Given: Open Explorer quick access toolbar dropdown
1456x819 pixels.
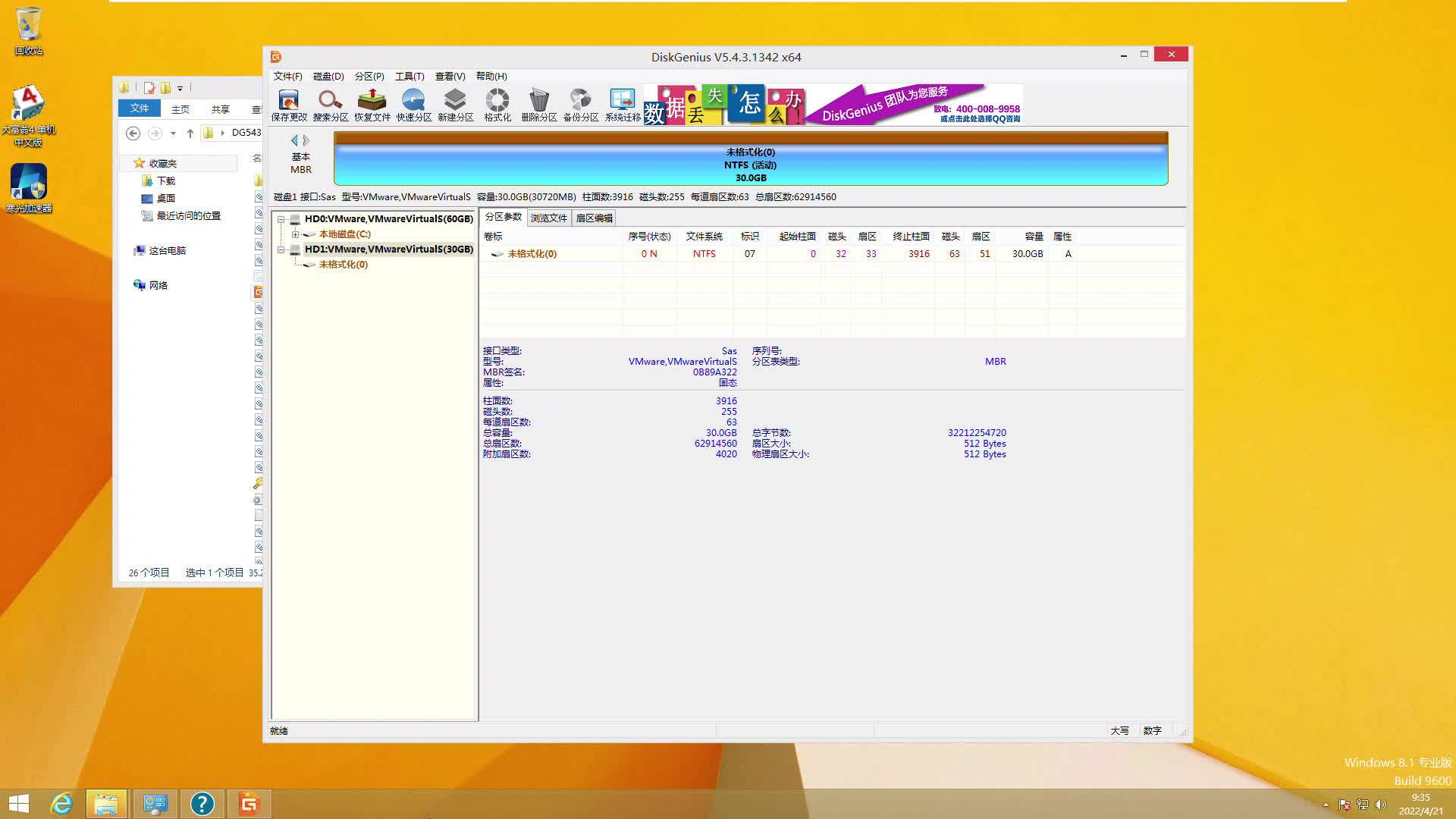Looking at the screenshot, I should [180, 89].
